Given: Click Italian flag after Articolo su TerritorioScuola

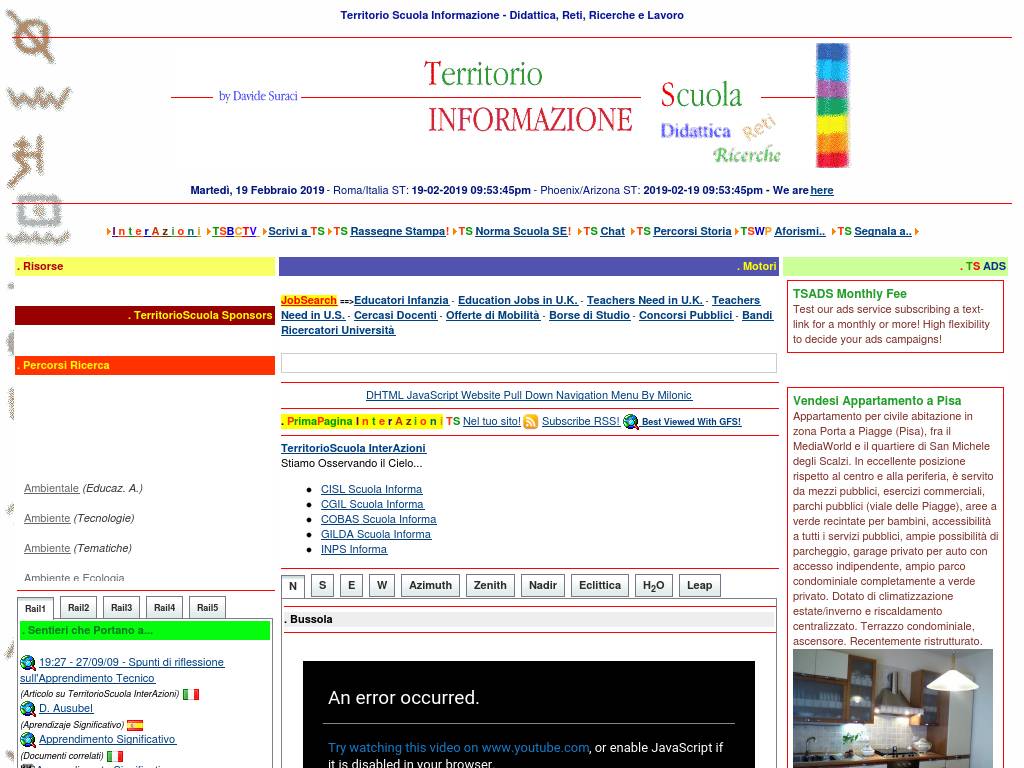Looking at the screenshot, I should (x=191, y=694).
